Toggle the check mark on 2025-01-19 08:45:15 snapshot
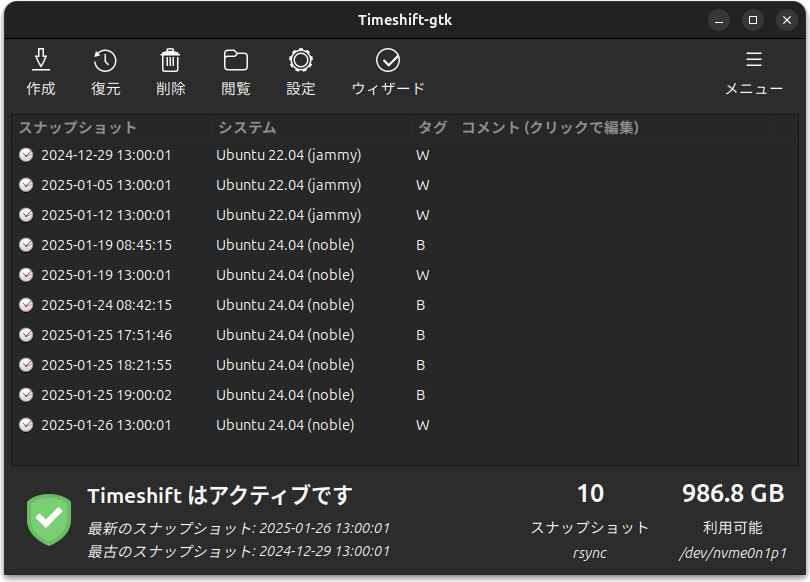 coord(24,244)
